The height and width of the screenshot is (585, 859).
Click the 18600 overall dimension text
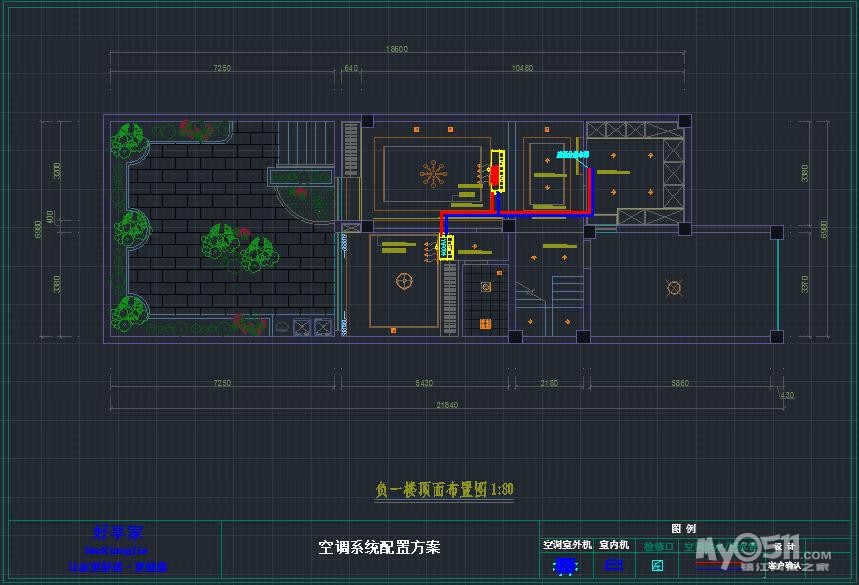click(x=397, y=49)
